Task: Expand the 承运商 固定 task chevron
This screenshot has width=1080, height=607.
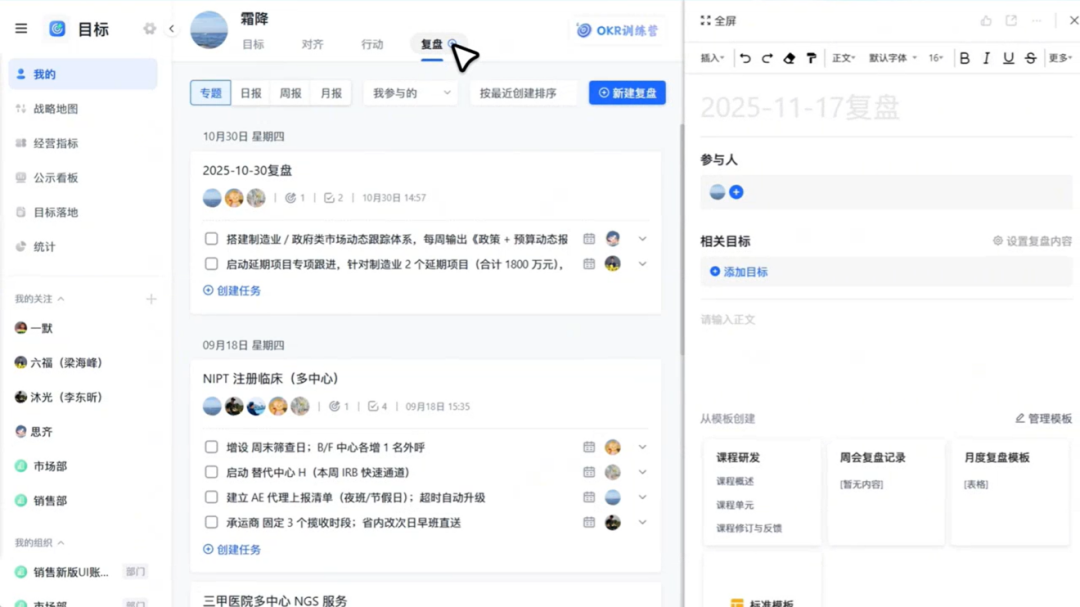Action: pyautogui.click(x=642, y=522)
